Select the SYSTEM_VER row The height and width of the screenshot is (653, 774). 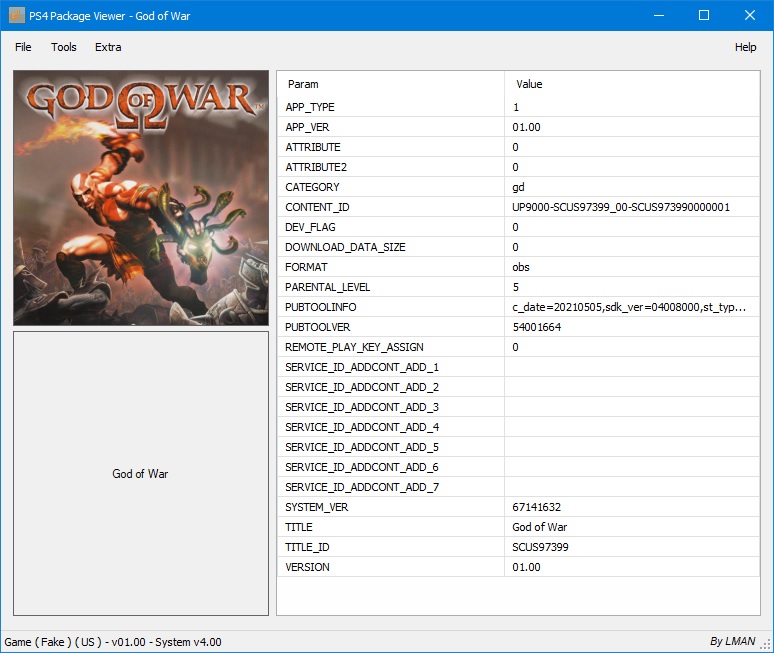[x=318, y=507]
